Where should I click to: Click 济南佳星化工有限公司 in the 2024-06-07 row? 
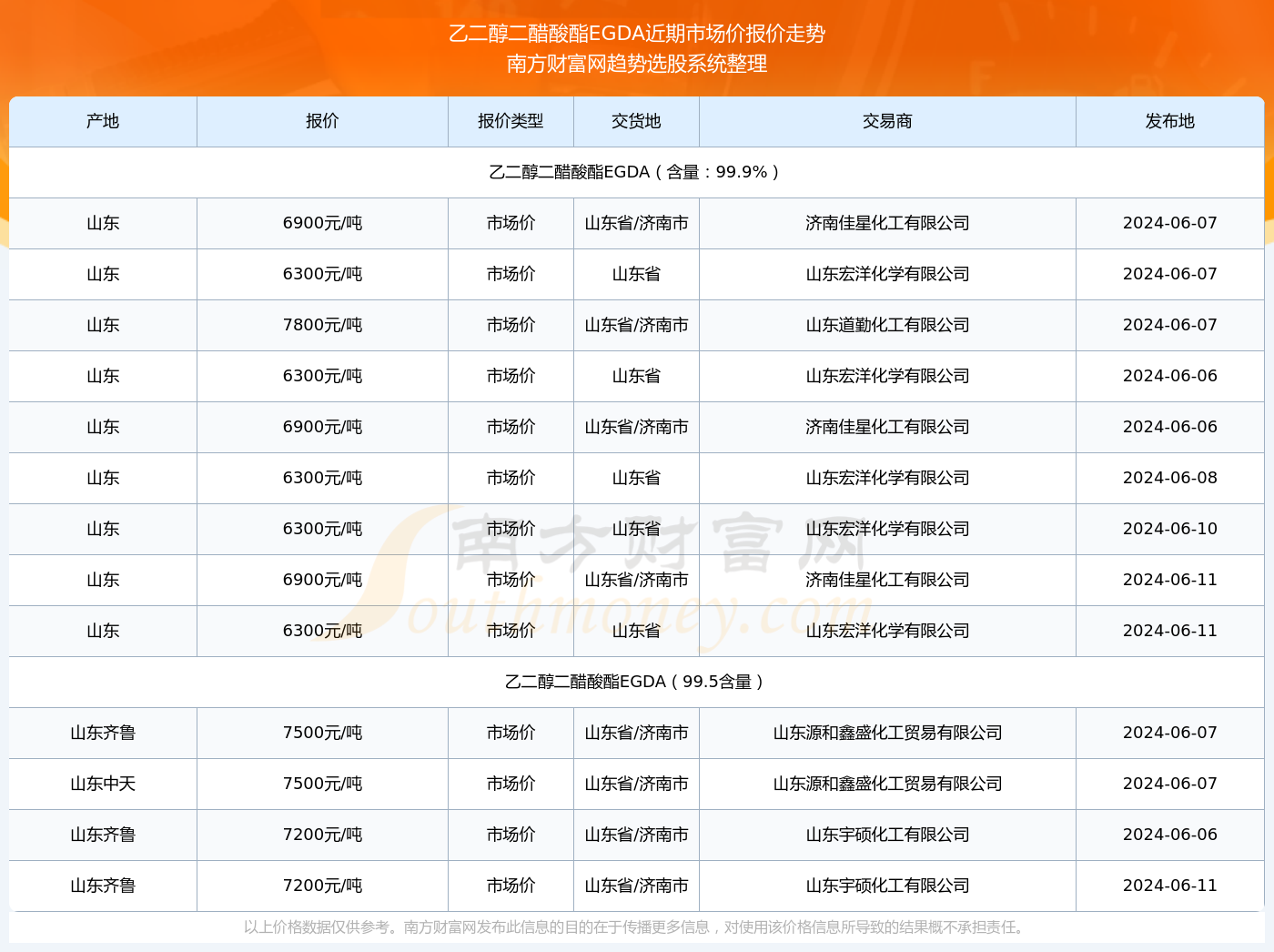(x=887, y=223)
